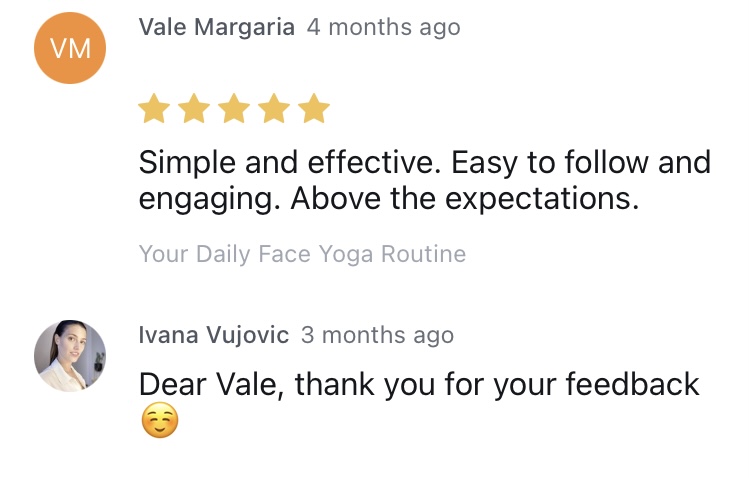
Task: Select the fifth rating star
Action: (314, 109)
